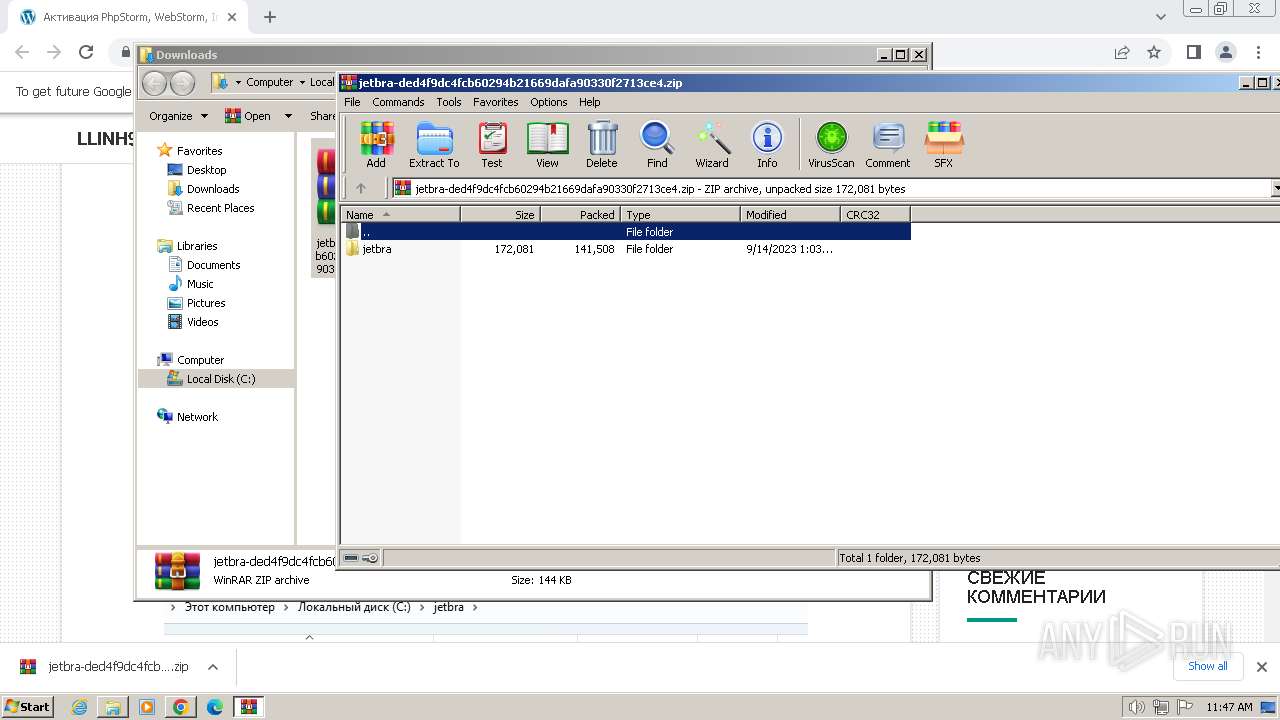The width and height of the screenshot is (1280, 720).
Task: Select the Delete trash can icon
Action: click(x=602, y=144)
